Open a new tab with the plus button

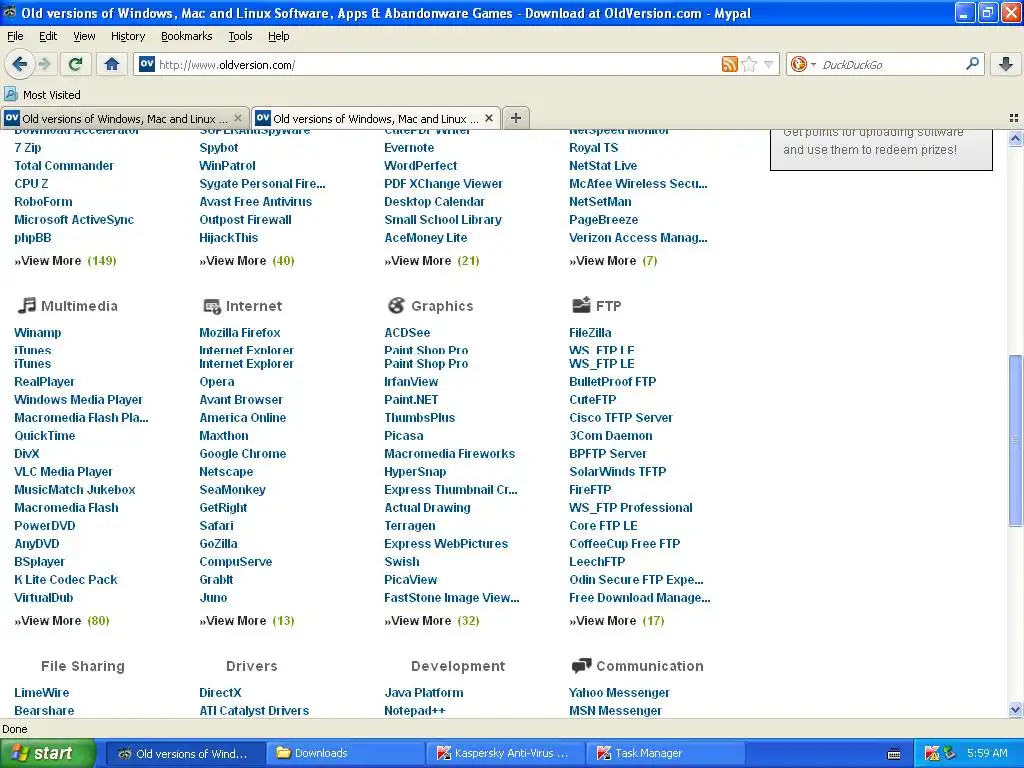point(515,118)
